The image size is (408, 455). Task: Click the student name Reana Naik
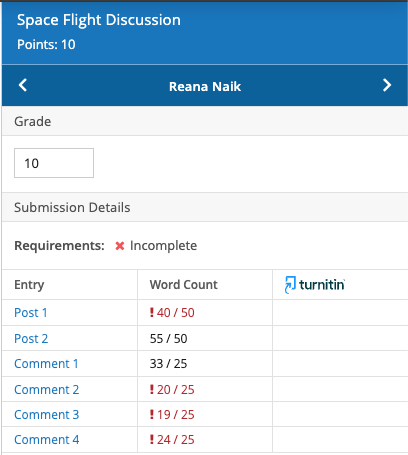(205, 87)
